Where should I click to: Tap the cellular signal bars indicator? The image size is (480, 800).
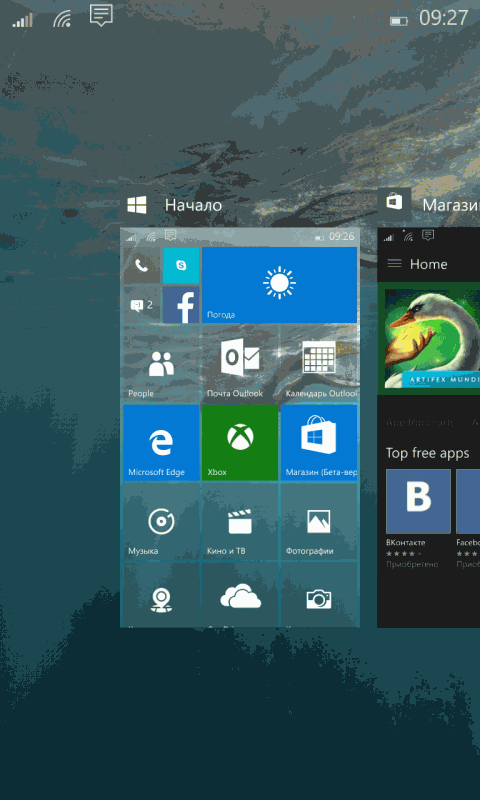(22, 20)
